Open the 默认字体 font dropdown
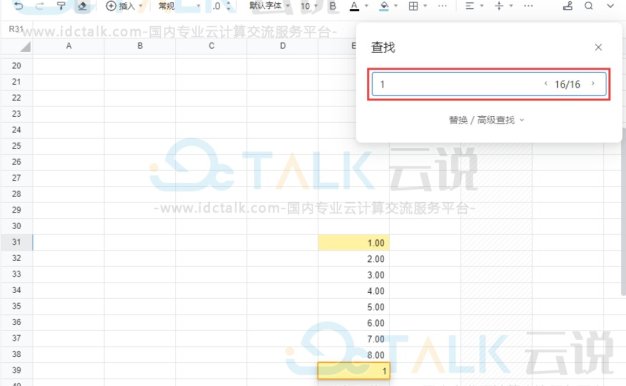Viewport: 626px width, 386px height. (x=269, y=6)
